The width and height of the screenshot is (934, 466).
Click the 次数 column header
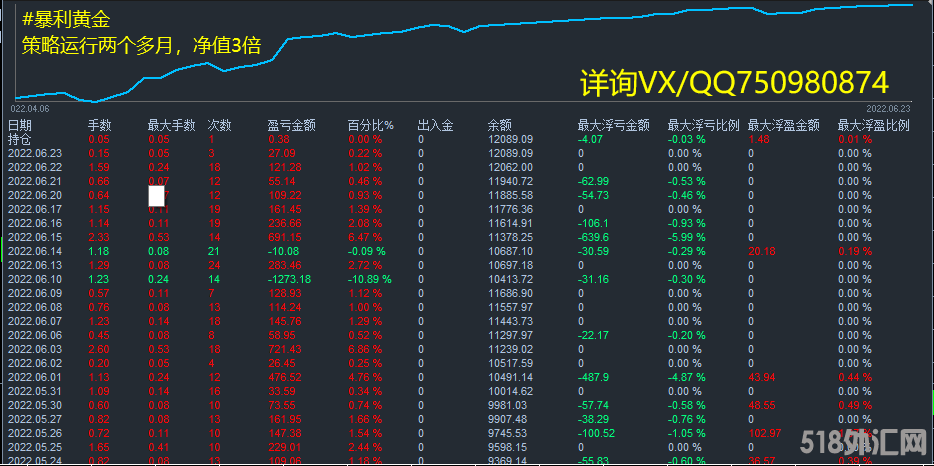[219, 125]
